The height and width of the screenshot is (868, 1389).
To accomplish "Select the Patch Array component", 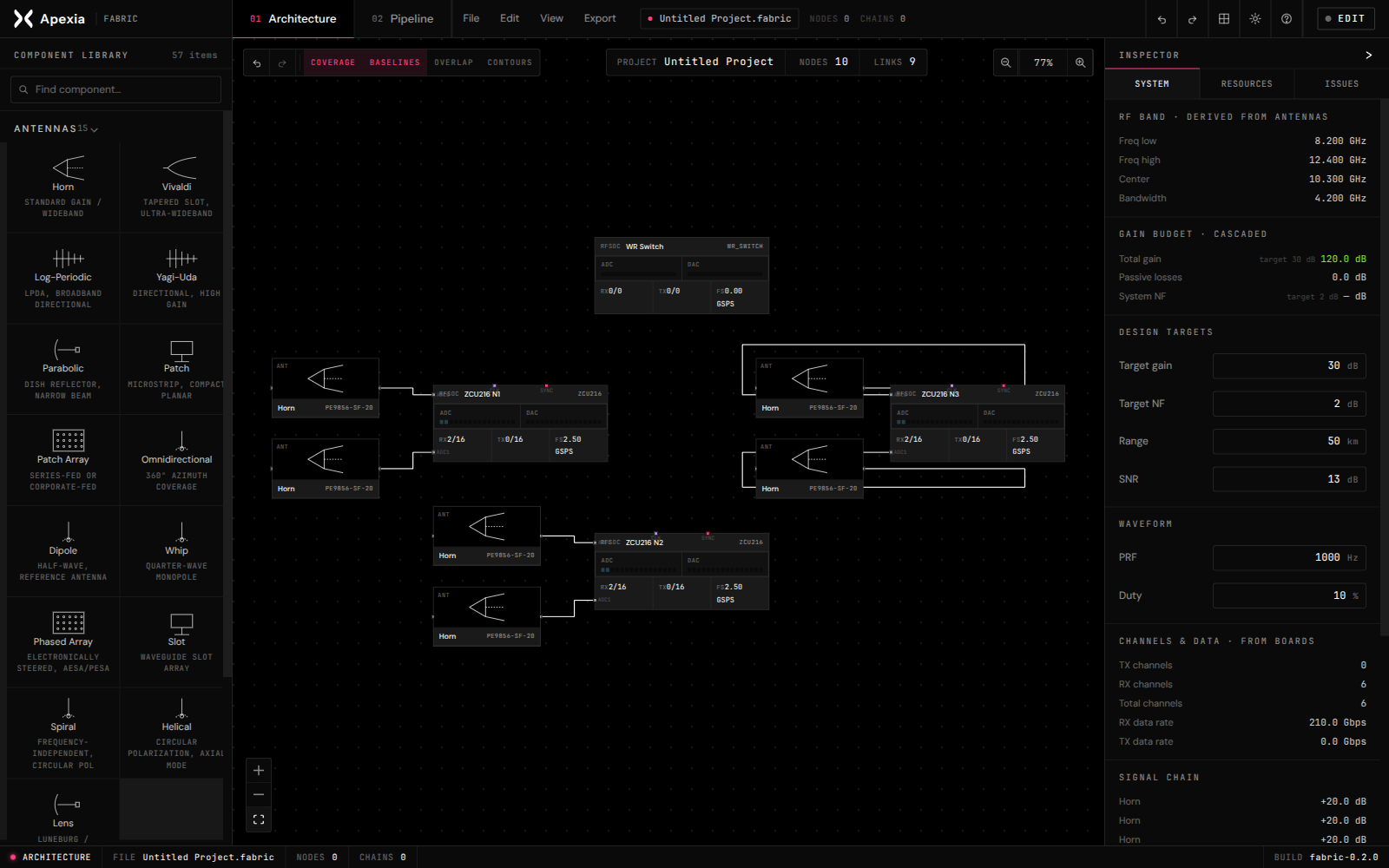I will coord(63,461).
